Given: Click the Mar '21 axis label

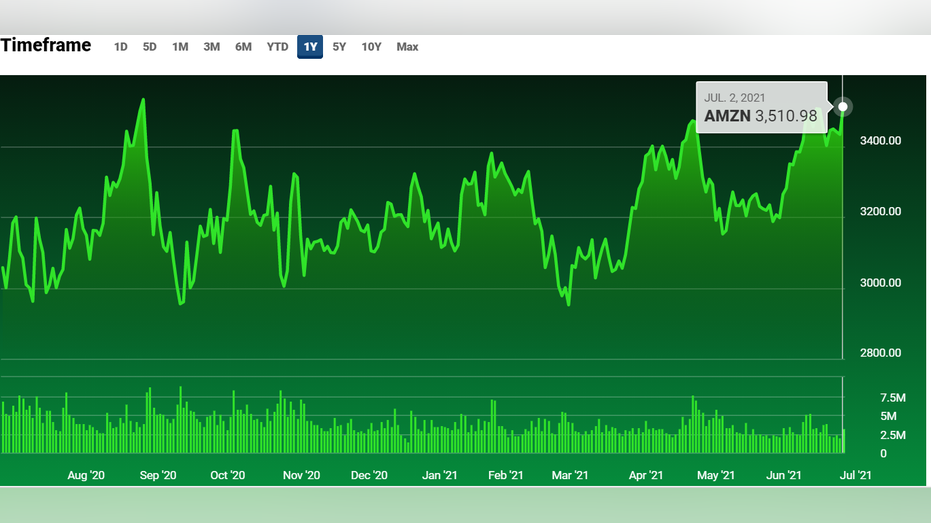Looking at the screenshot, I should pyautogui.click(x=570, y=476).
